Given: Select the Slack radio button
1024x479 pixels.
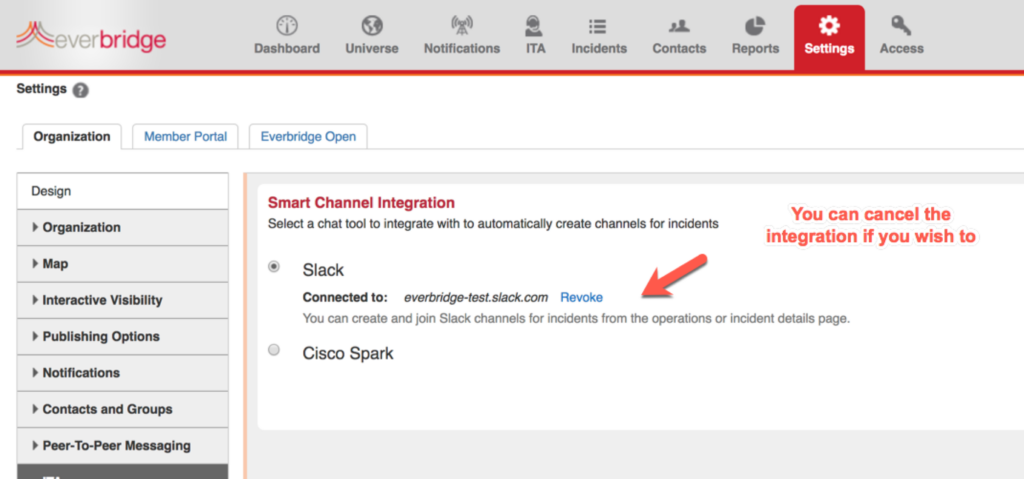Looking at the screenshot, I should 274,267.
